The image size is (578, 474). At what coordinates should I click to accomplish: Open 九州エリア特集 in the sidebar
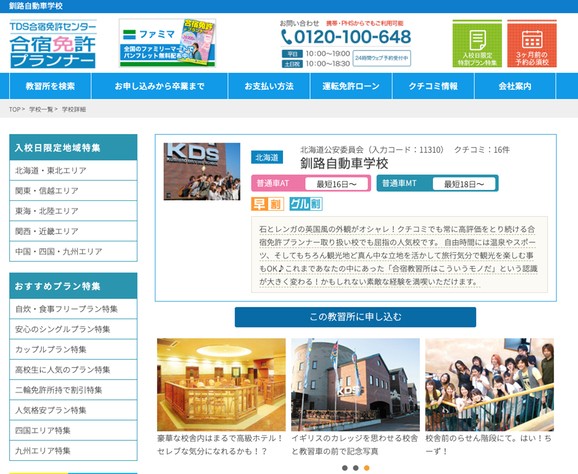(x=73, y=450)
